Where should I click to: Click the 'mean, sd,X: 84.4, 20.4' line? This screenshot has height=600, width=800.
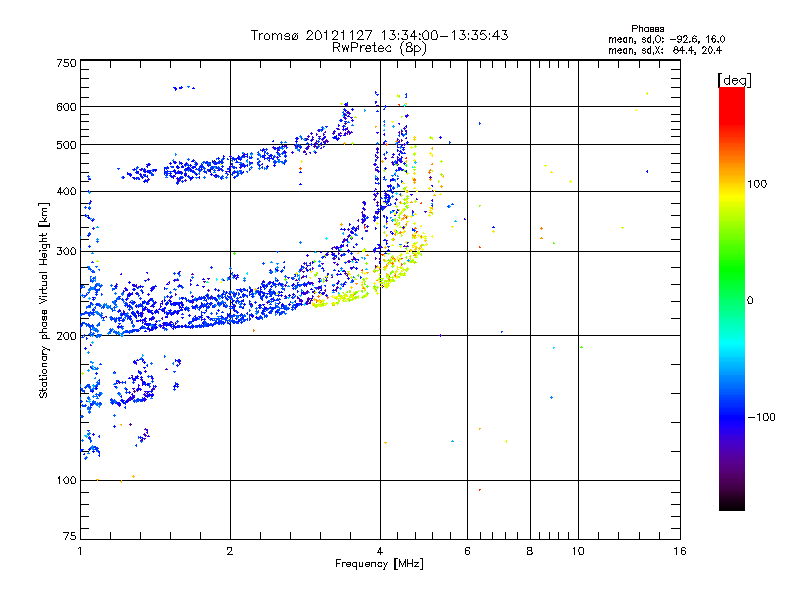(x=665, y=50)
